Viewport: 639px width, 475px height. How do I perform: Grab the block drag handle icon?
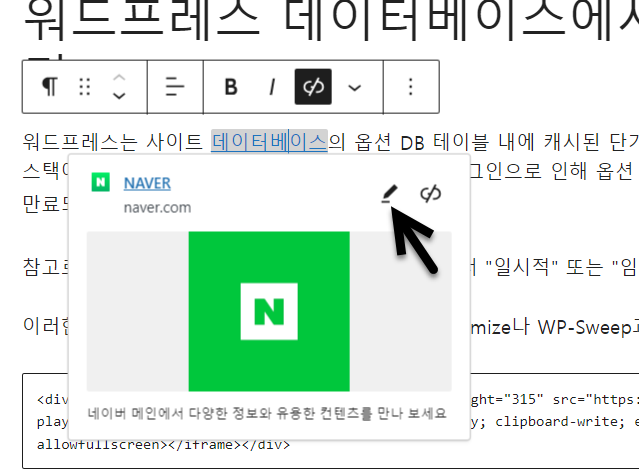[x=84, y=87]
